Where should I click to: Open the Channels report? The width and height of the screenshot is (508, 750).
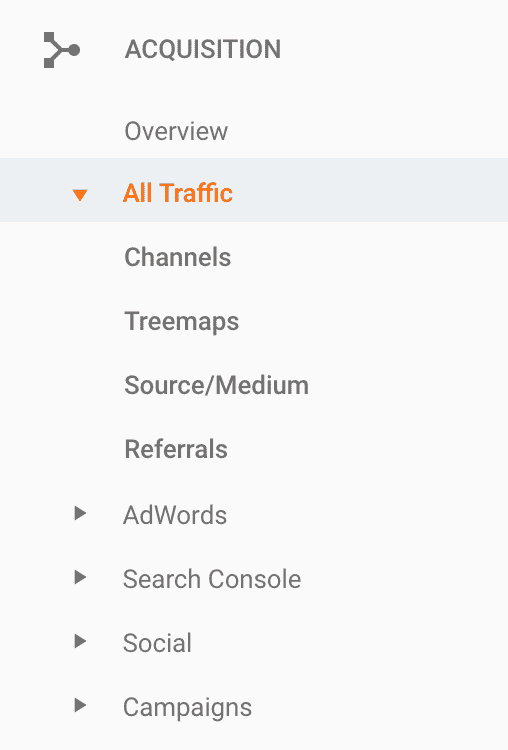point(178,257)
